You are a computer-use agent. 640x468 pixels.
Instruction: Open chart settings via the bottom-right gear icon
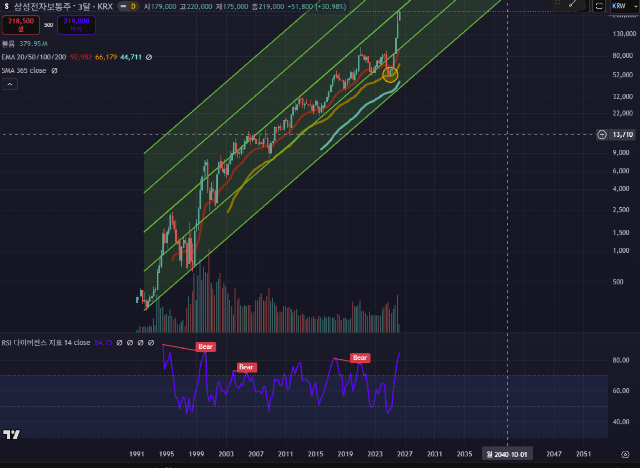[x=625, y=454]
